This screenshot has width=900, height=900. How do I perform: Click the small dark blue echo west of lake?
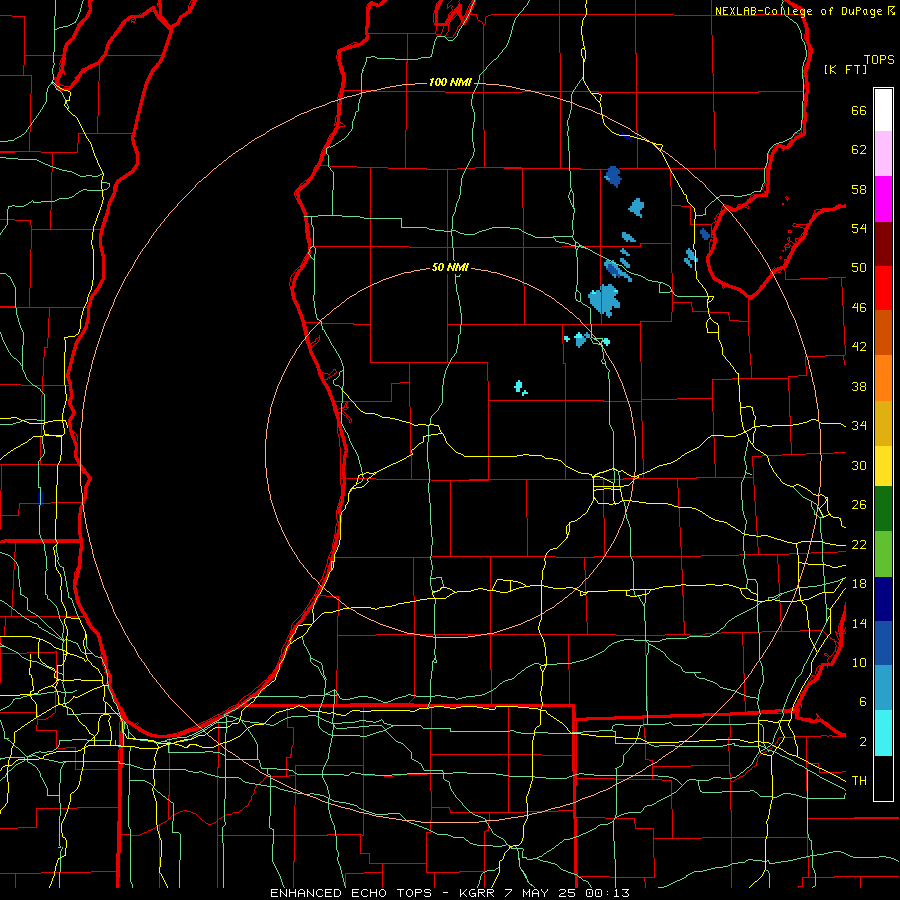point(40,497)
